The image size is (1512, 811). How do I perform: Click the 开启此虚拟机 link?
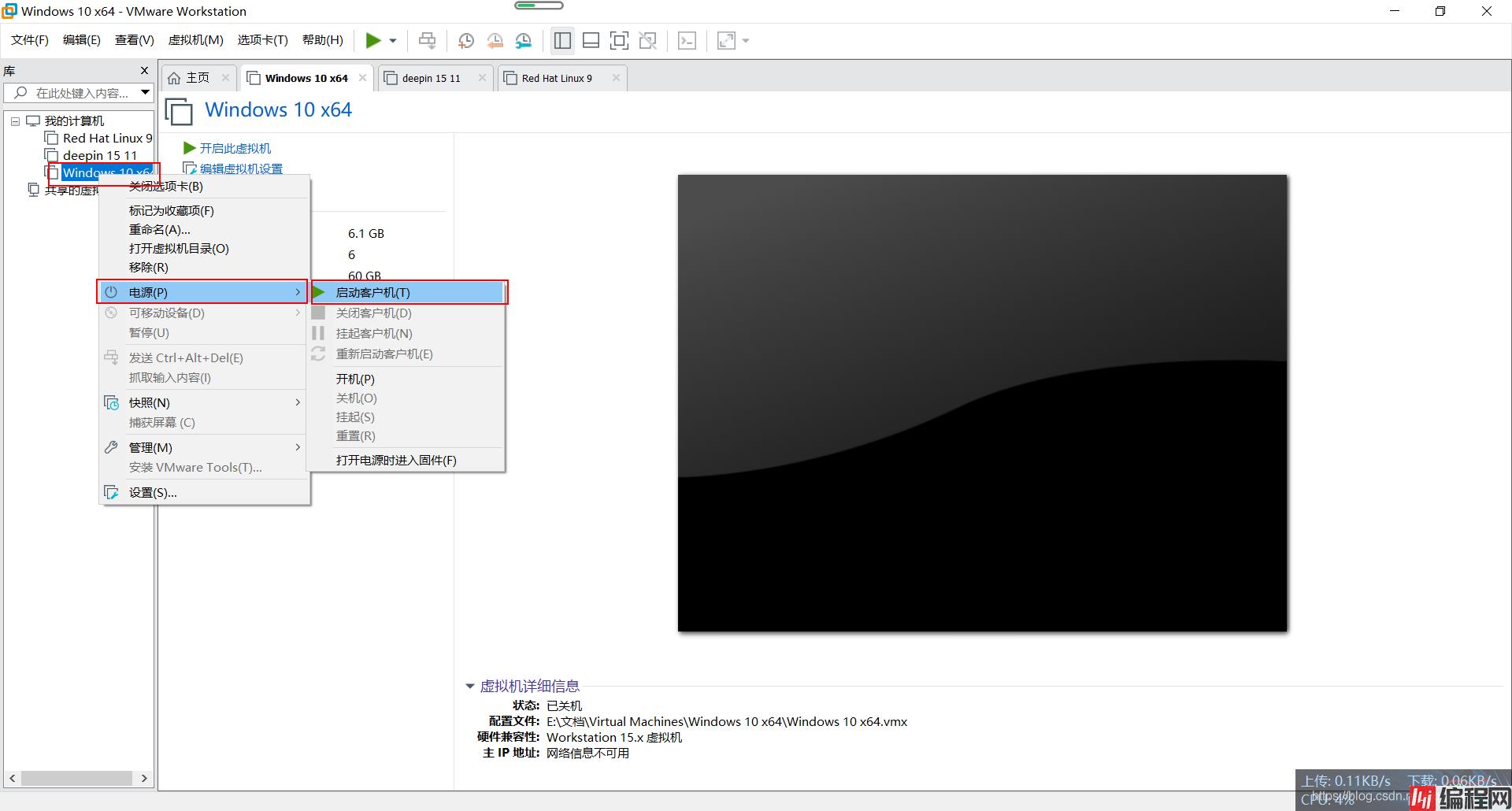[235, 148]
